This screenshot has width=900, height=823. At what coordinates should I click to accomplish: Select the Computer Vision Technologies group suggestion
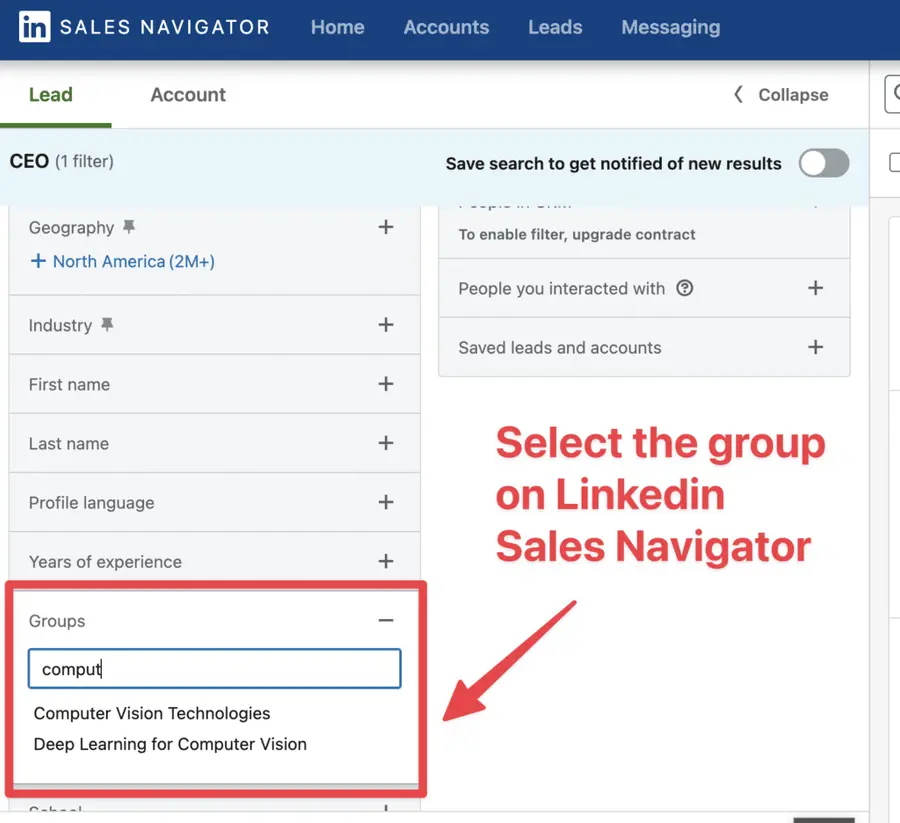tap(152, 713)
